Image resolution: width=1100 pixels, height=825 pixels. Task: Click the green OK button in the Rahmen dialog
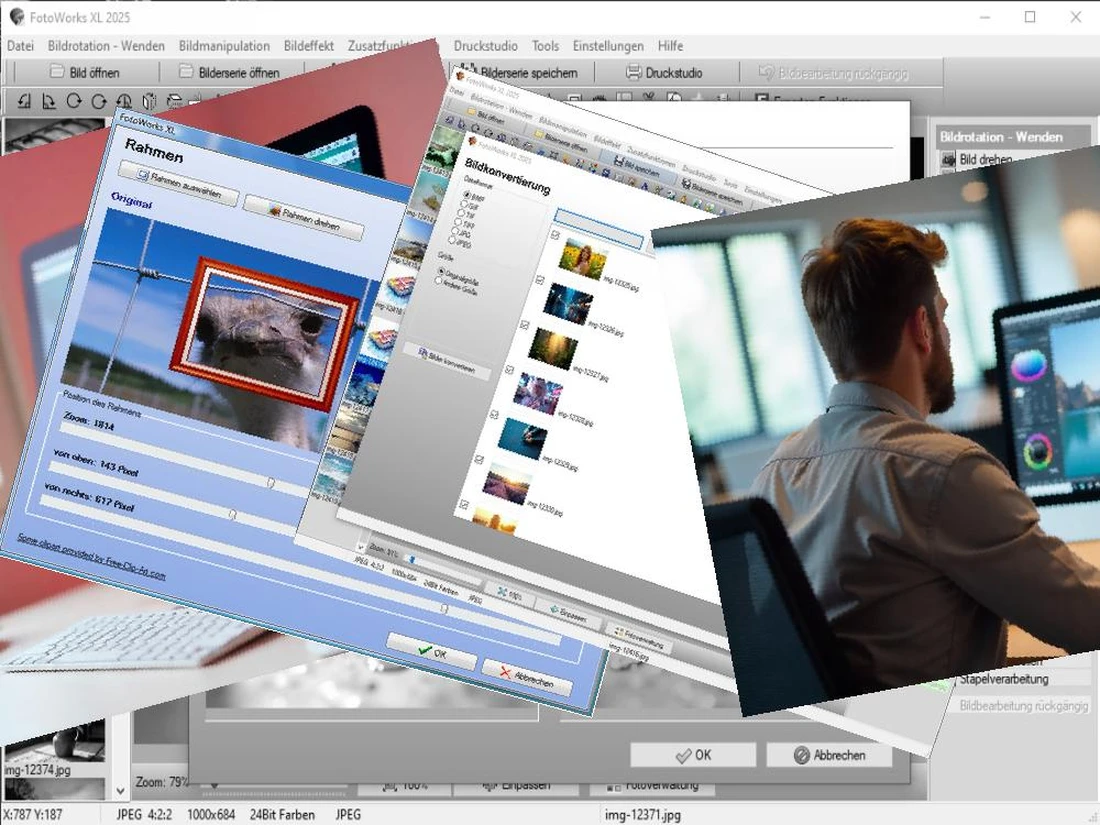[x=432, y=652]
